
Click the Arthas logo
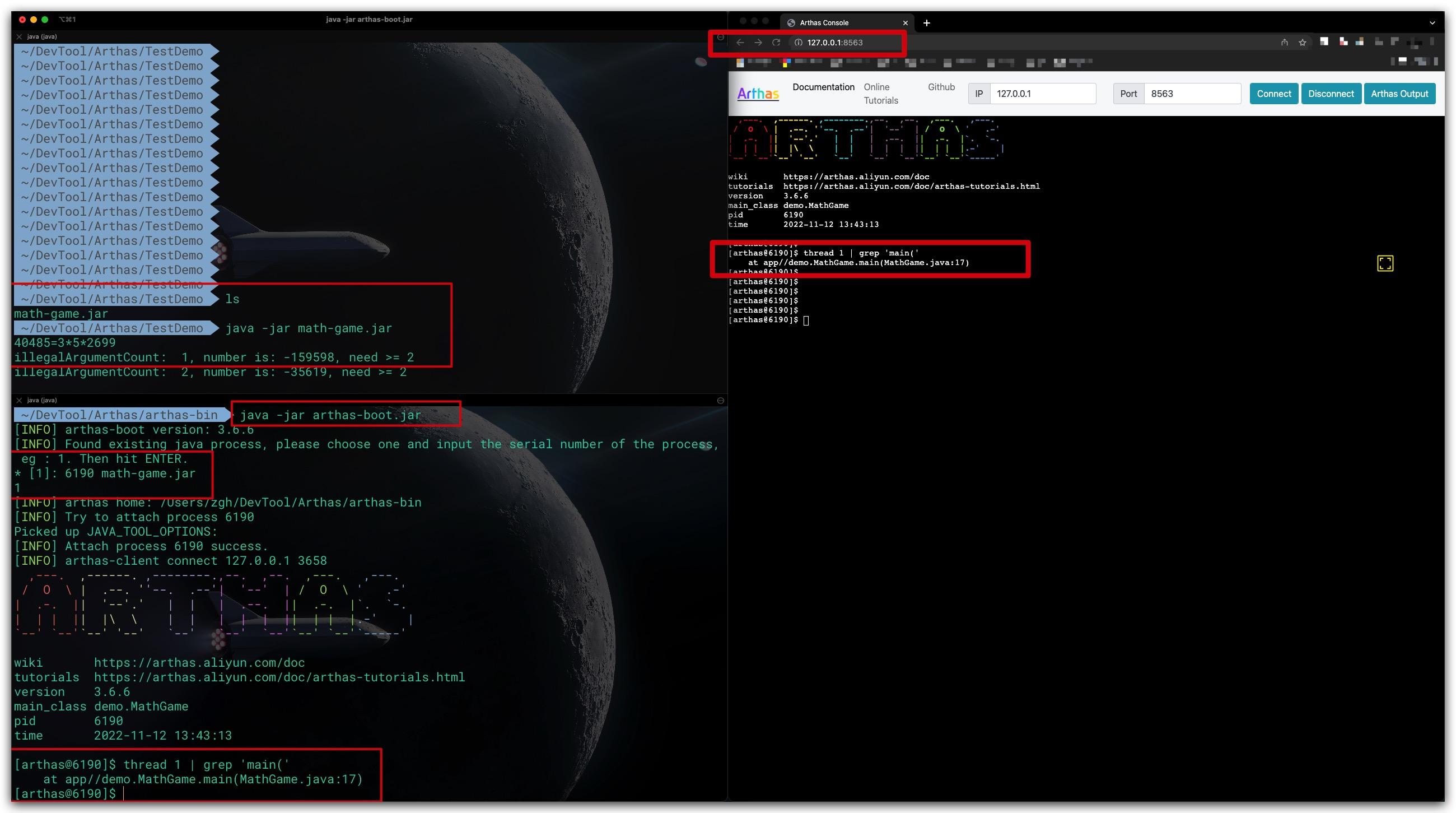click(x=758, y=93)
